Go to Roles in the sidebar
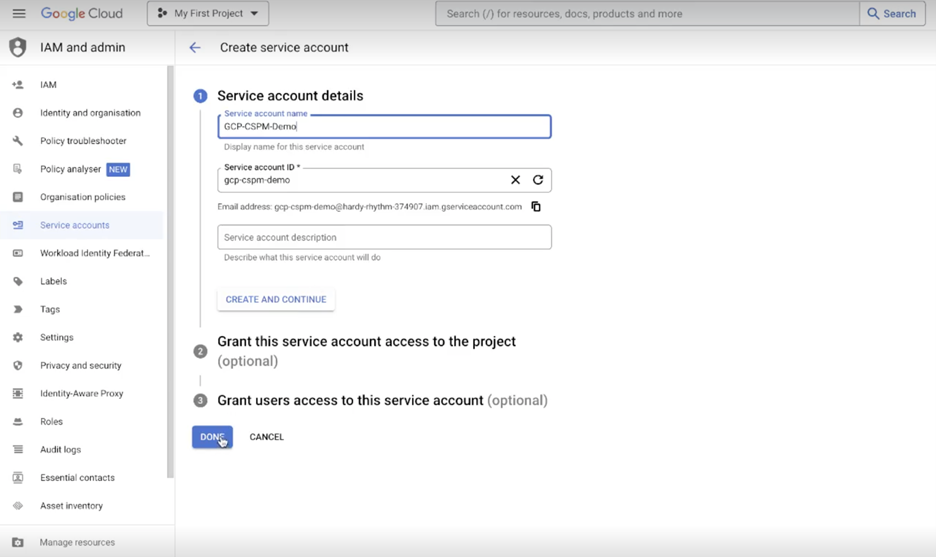 (51, 421)
